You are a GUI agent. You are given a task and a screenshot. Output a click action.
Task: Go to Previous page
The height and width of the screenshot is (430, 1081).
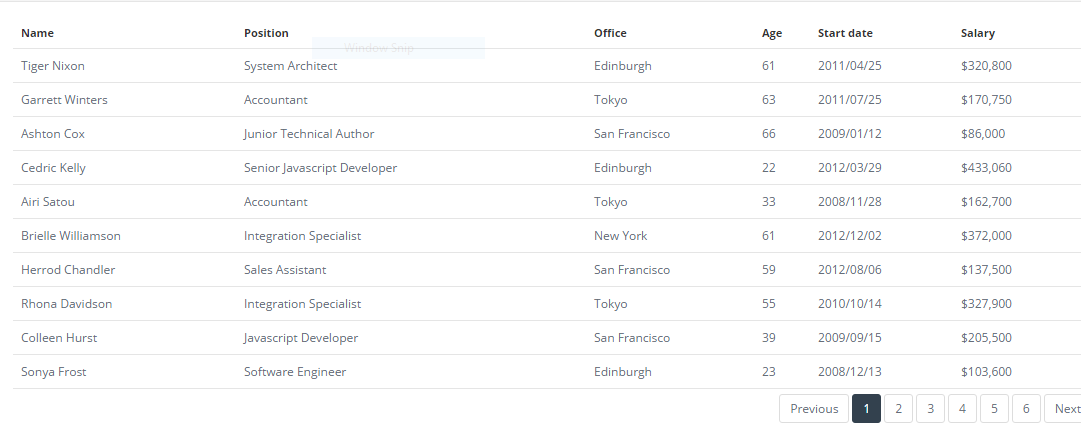point(814,409)
